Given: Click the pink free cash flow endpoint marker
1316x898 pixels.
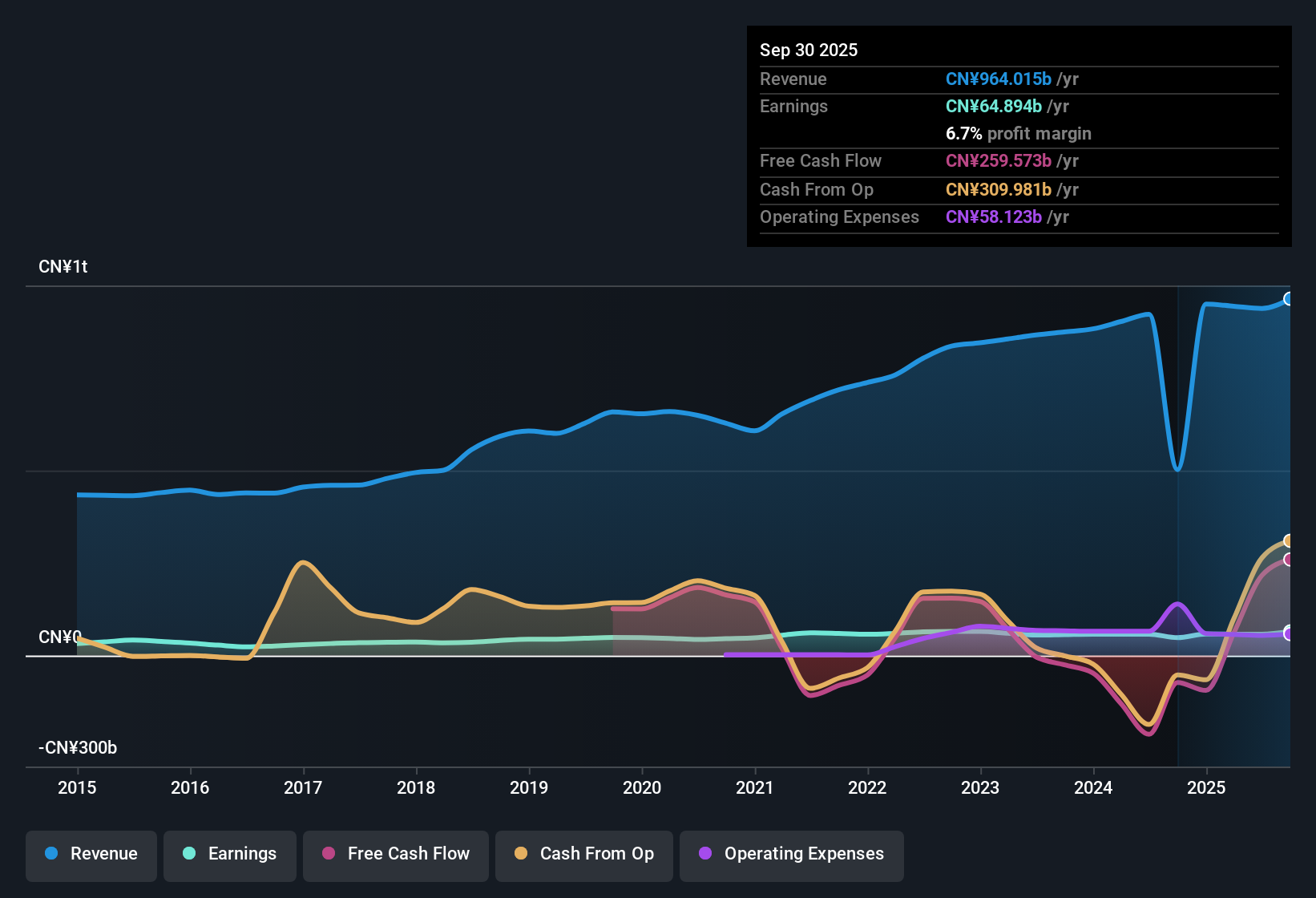Looking at the screenshot, I should [1290, 560].
